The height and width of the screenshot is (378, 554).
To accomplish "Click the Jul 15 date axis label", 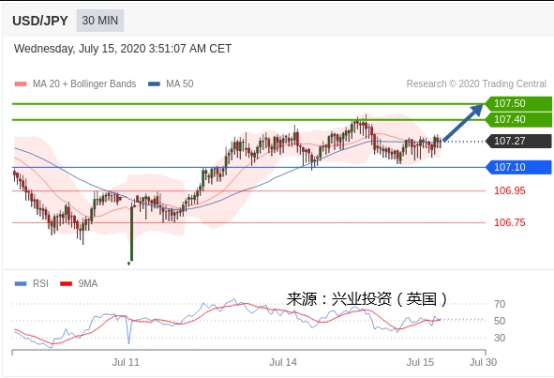I will coord(420,362).
